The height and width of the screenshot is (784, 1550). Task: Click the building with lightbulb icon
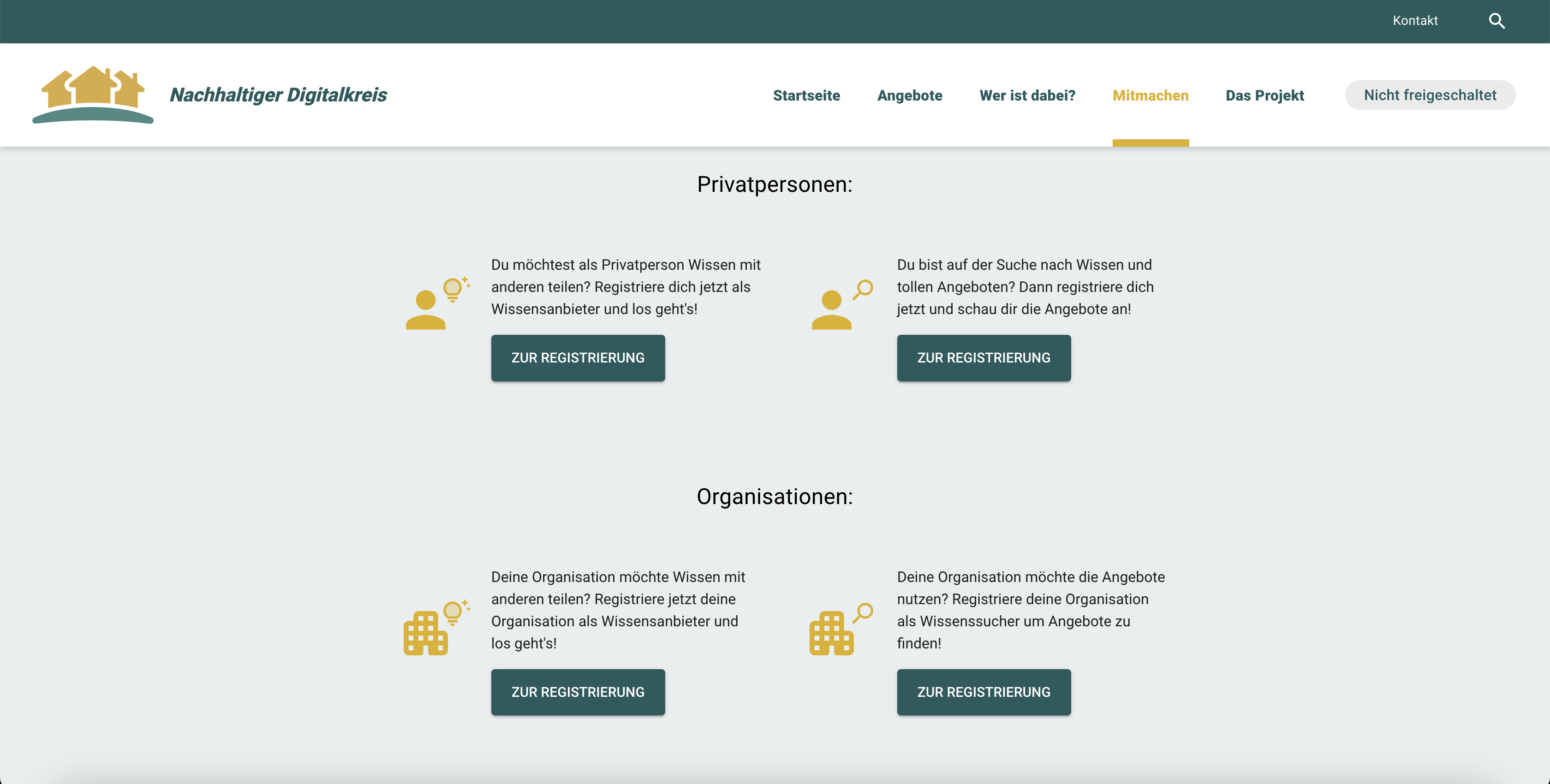point(437,627)
